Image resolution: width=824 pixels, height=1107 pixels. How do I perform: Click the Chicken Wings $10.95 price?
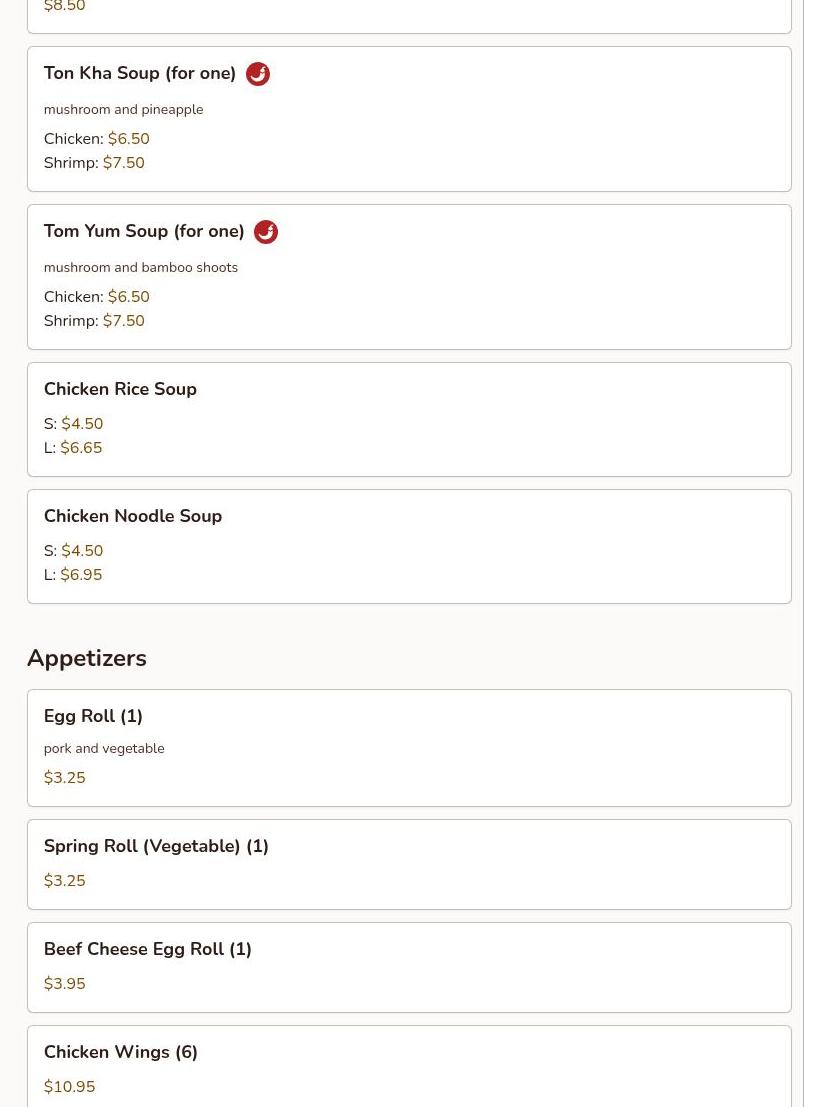(x=70, y=1087)
